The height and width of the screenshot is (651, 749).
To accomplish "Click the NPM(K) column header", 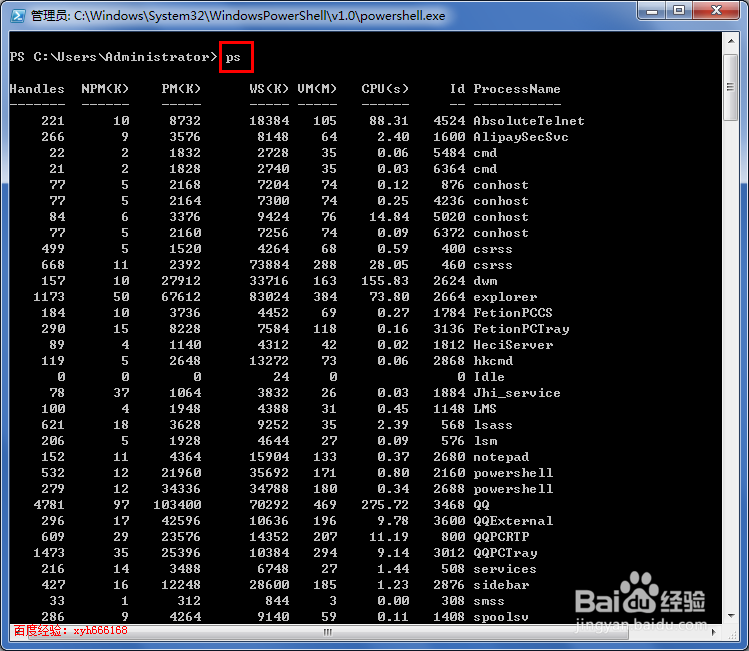I will [x=105, y=89].
